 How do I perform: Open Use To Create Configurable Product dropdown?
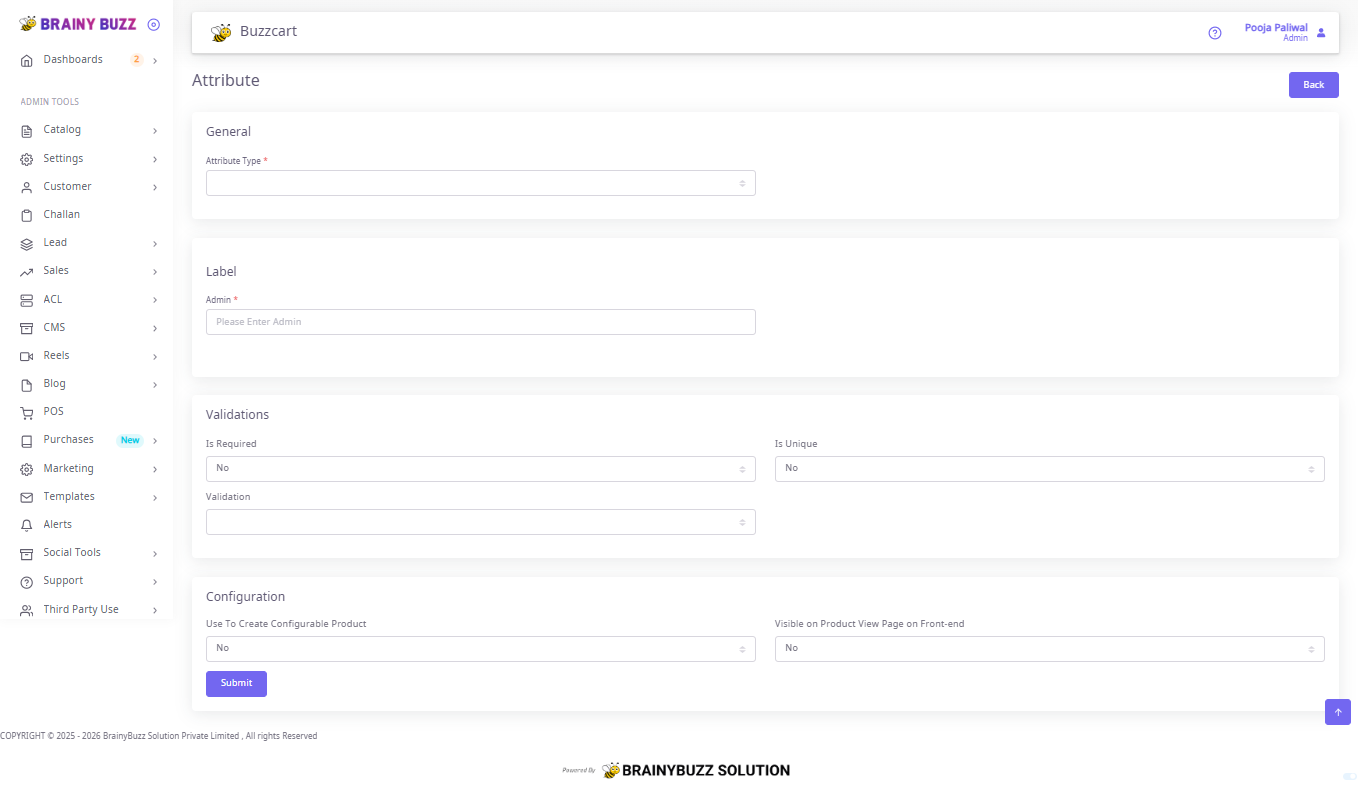click(x=480, y=649)
